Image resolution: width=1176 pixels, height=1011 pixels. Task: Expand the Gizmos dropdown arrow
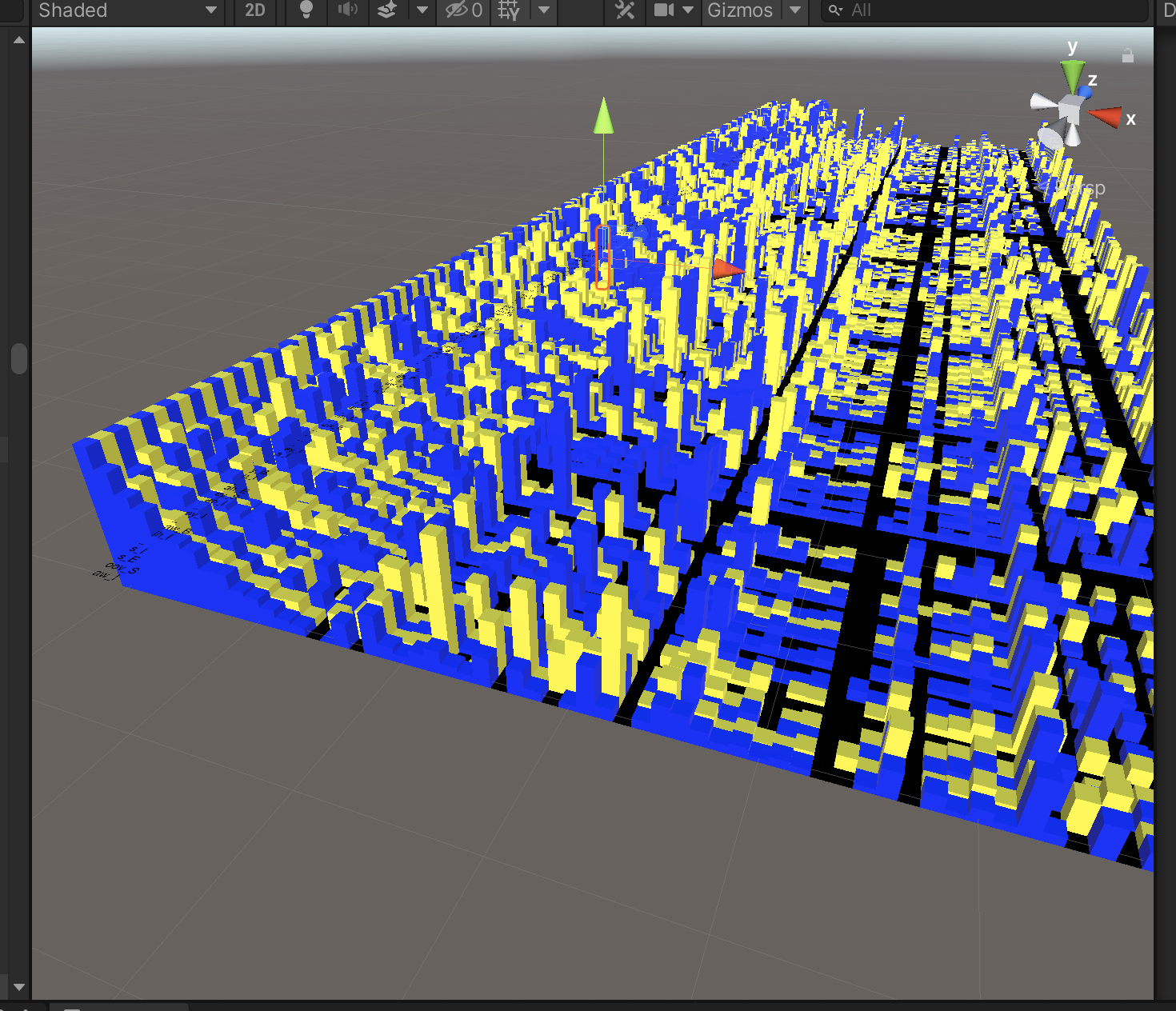[x=795, y=10]
